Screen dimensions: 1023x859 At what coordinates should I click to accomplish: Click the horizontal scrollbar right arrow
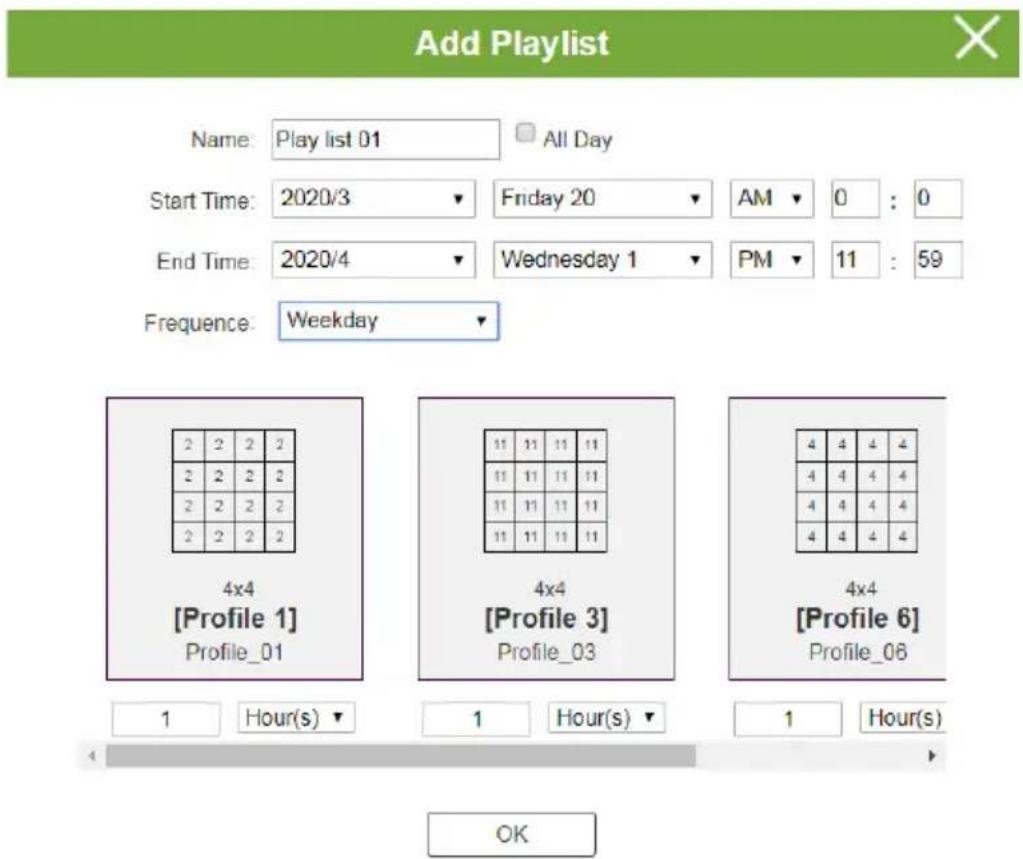coord(932,756)
